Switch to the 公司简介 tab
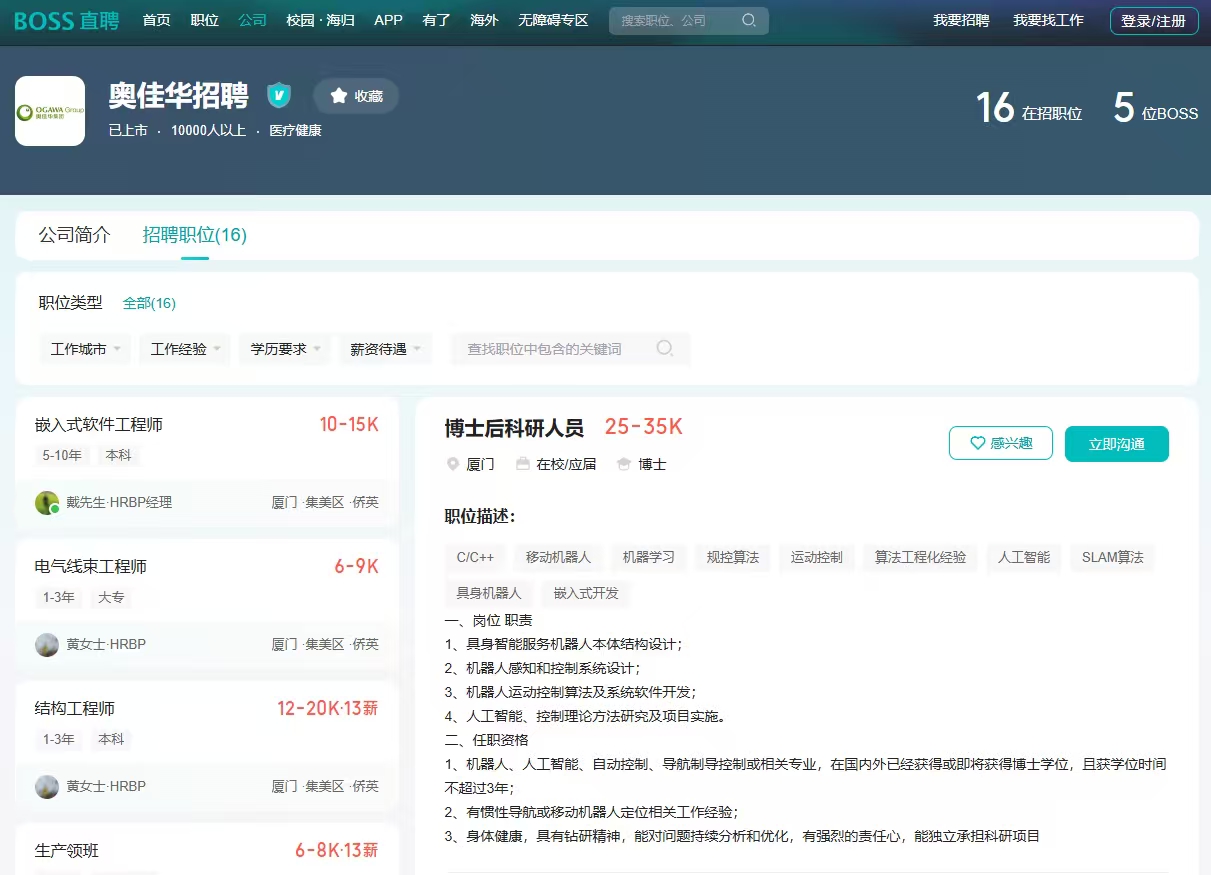This screenshot has height=875, width=1211. [x=75, y=235]
